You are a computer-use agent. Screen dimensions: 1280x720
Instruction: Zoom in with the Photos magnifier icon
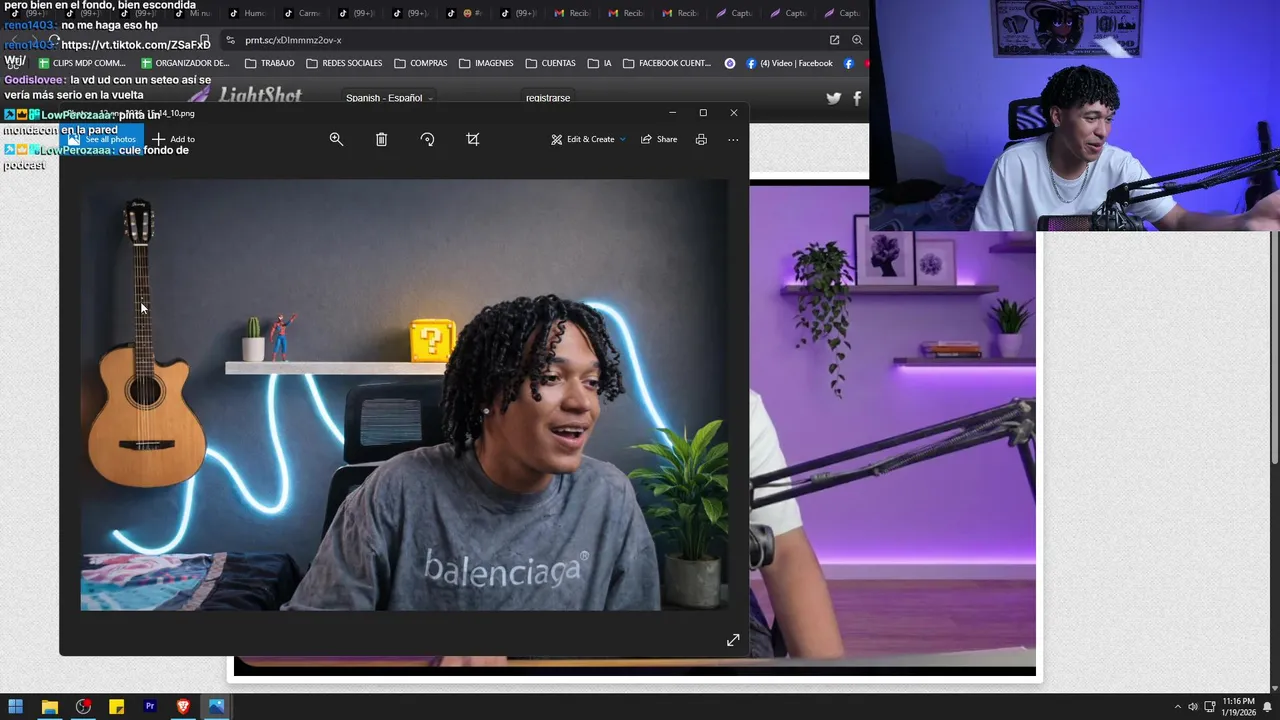point(337,139)
